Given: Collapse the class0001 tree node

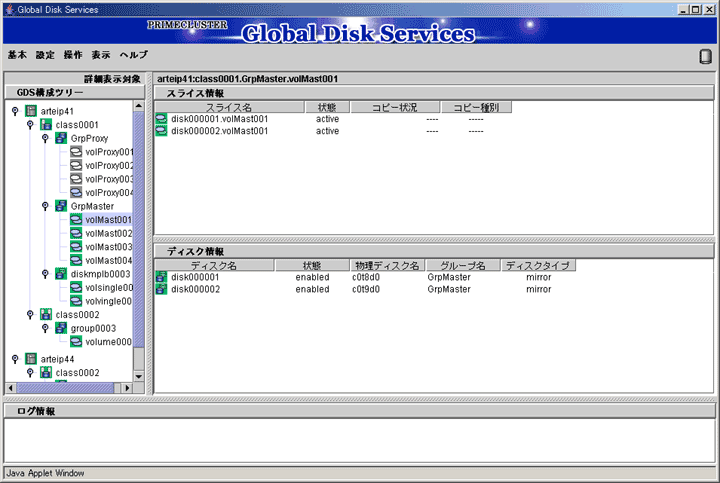Looking at the screenshot, I should 30,124.
